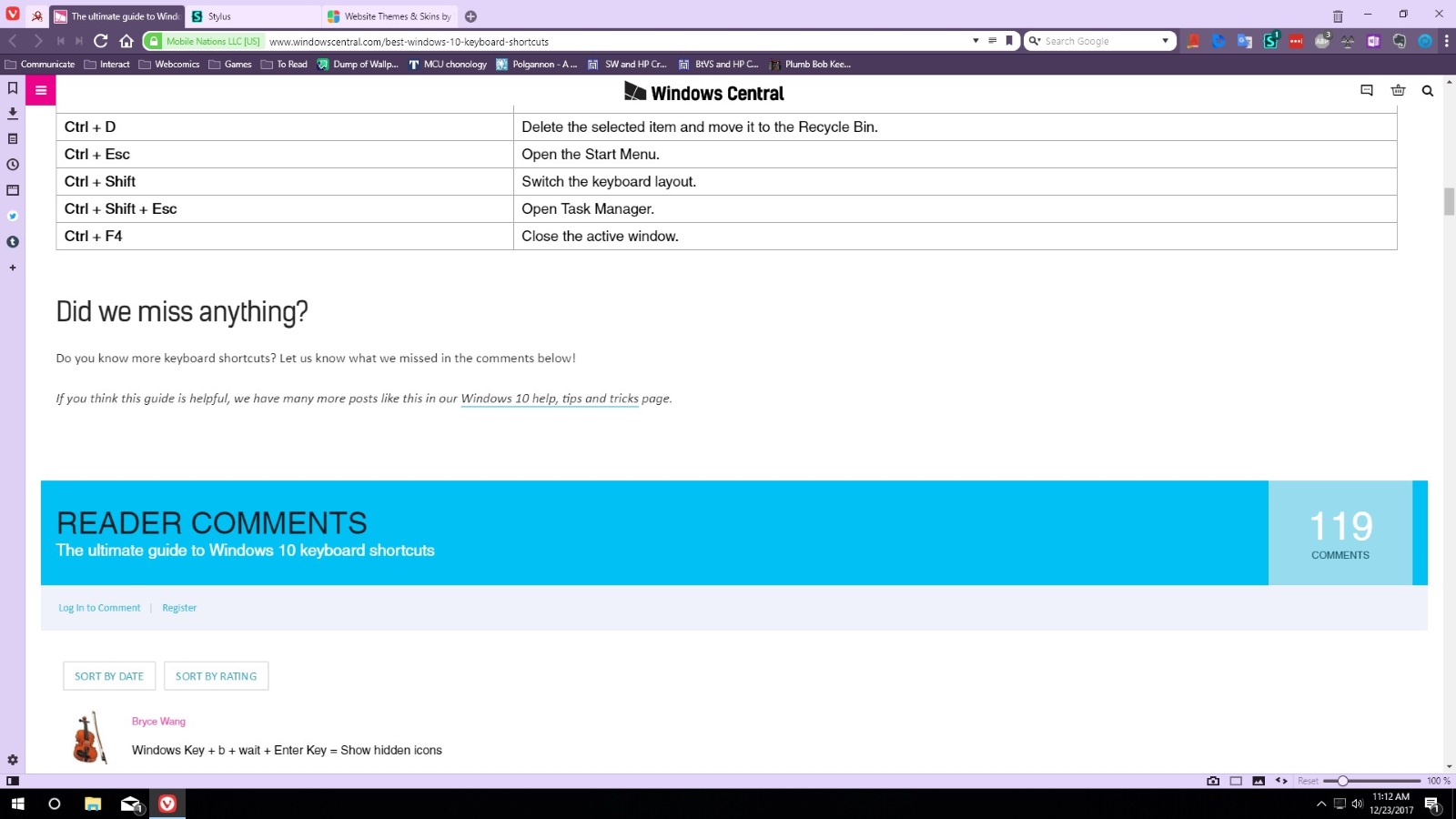The width and height of the screenshot is (1456, 819).
Task: Open Plumb Bob Kee... bookmark
Action: [x=810, y=65]
